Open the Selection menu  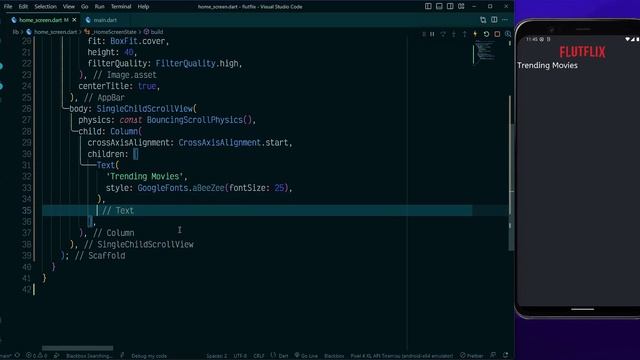coord(45,7)
